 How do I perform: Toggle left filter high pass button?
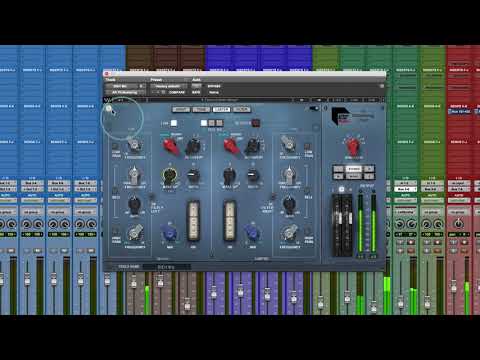(x=115, y=231)
